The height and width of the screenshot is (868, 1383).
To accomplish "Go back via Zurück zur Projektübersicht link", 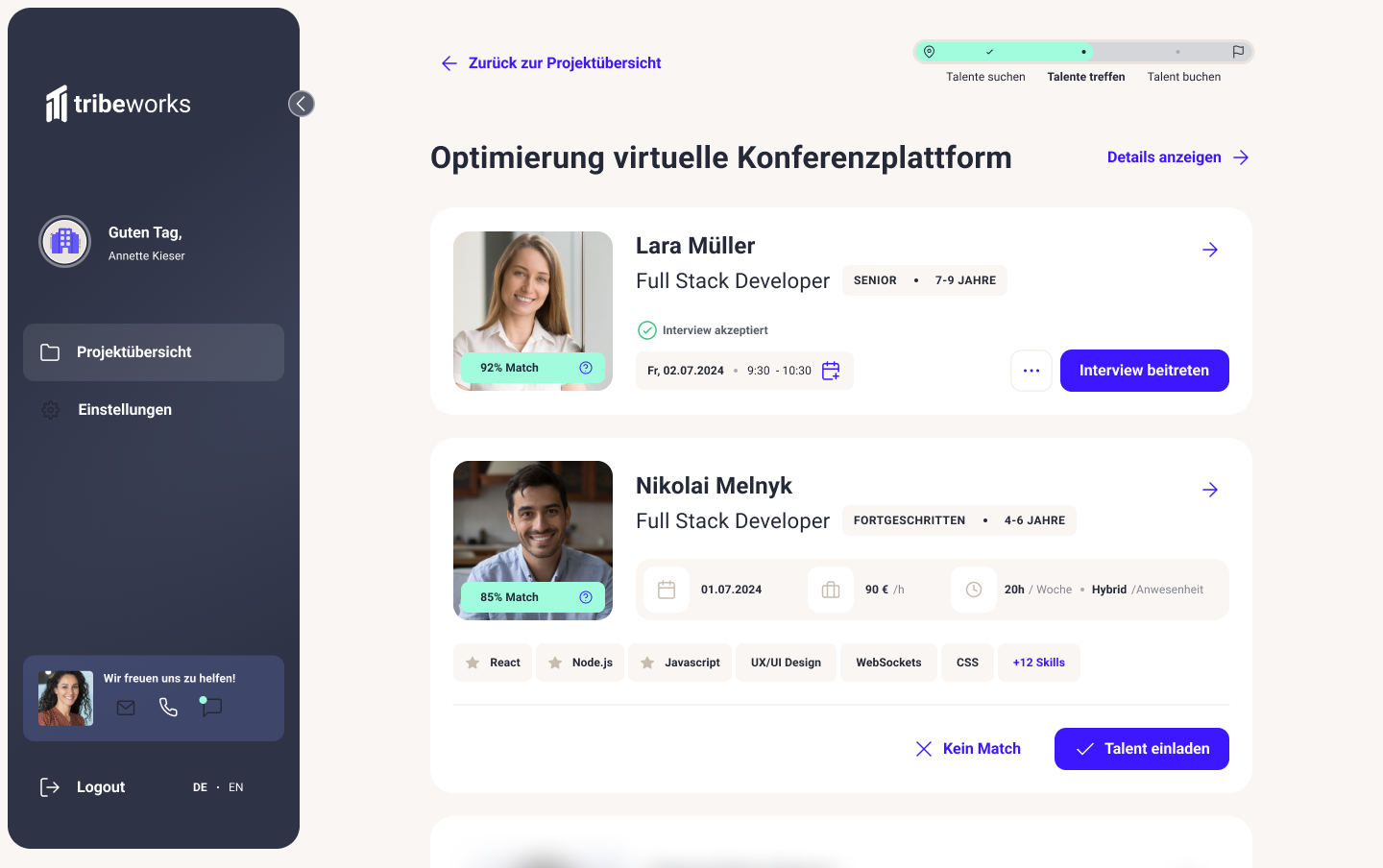I will pos(551,63).
